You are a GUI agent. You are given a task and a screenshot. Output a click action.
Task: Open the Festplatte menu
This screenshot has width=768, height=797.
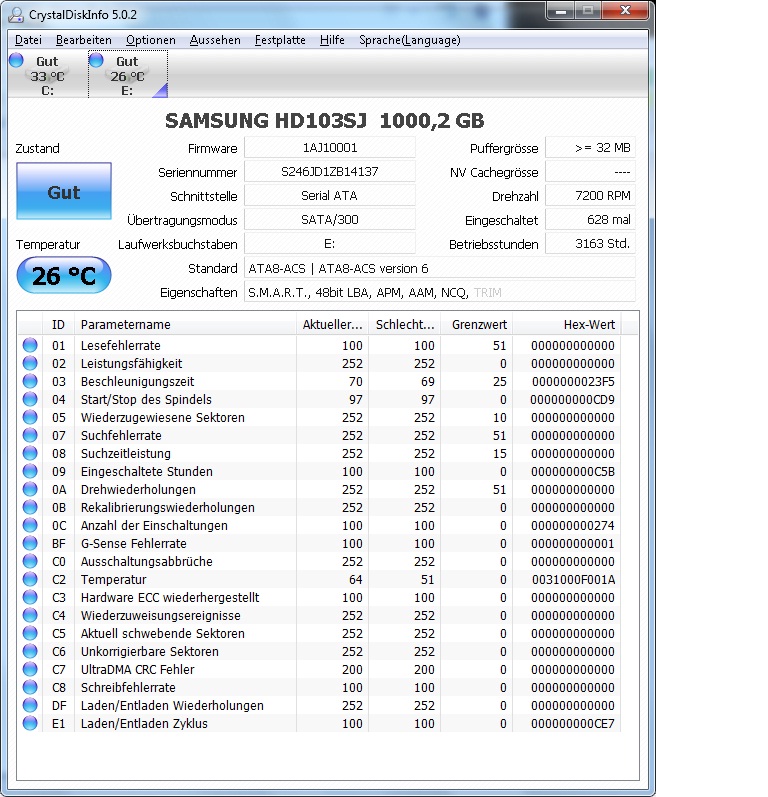pos(280,40)
